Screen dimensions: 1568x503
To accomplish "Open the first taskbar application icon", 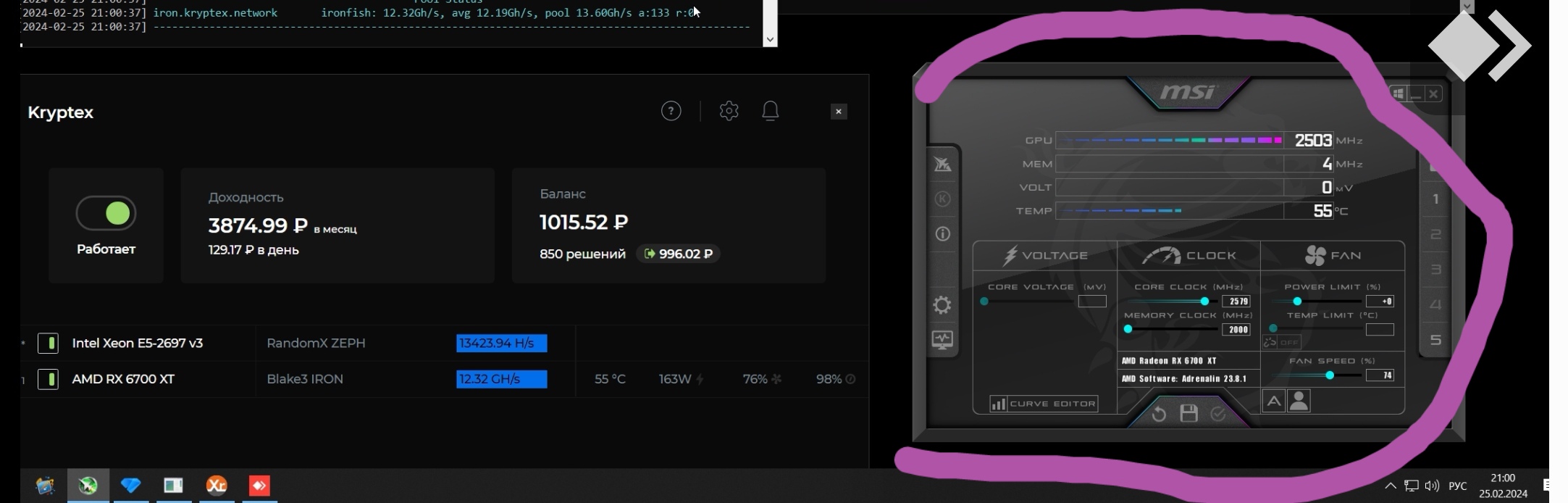I will tap(45, 485).
